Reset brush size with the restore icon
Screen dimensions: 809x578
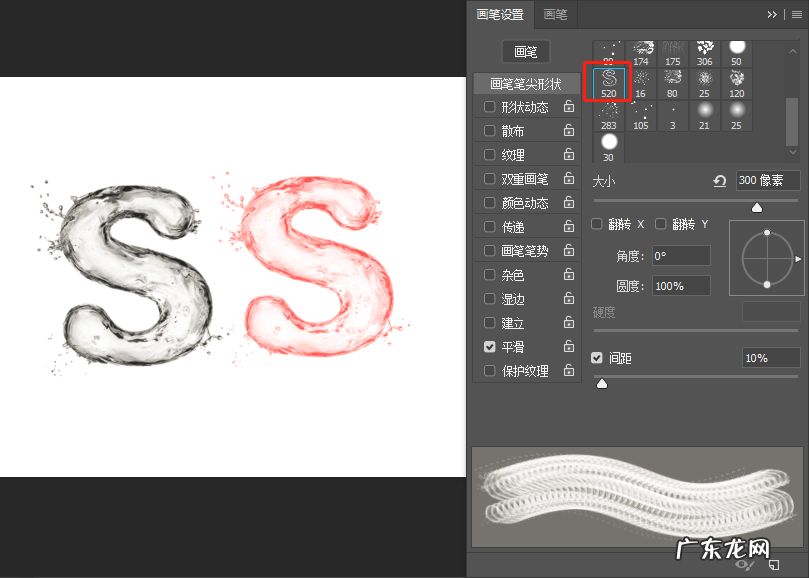click(719, 181)
